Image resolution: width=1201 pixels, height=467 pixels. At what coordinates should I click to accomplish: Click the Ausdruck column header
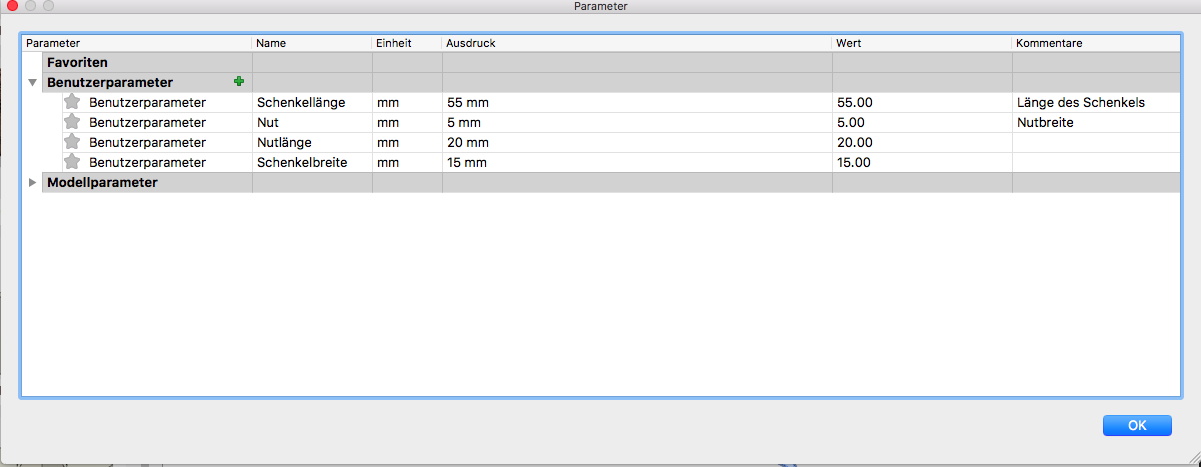[637, 44]
